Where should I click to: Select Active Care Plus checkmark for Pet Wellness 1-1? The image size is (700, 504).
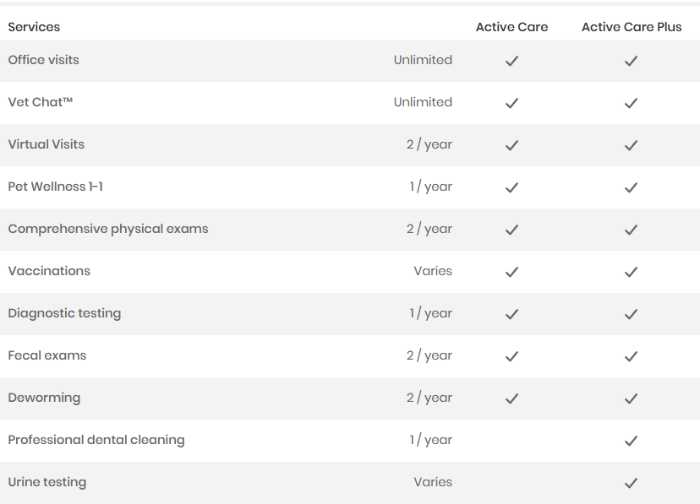[x=631, y=187]
